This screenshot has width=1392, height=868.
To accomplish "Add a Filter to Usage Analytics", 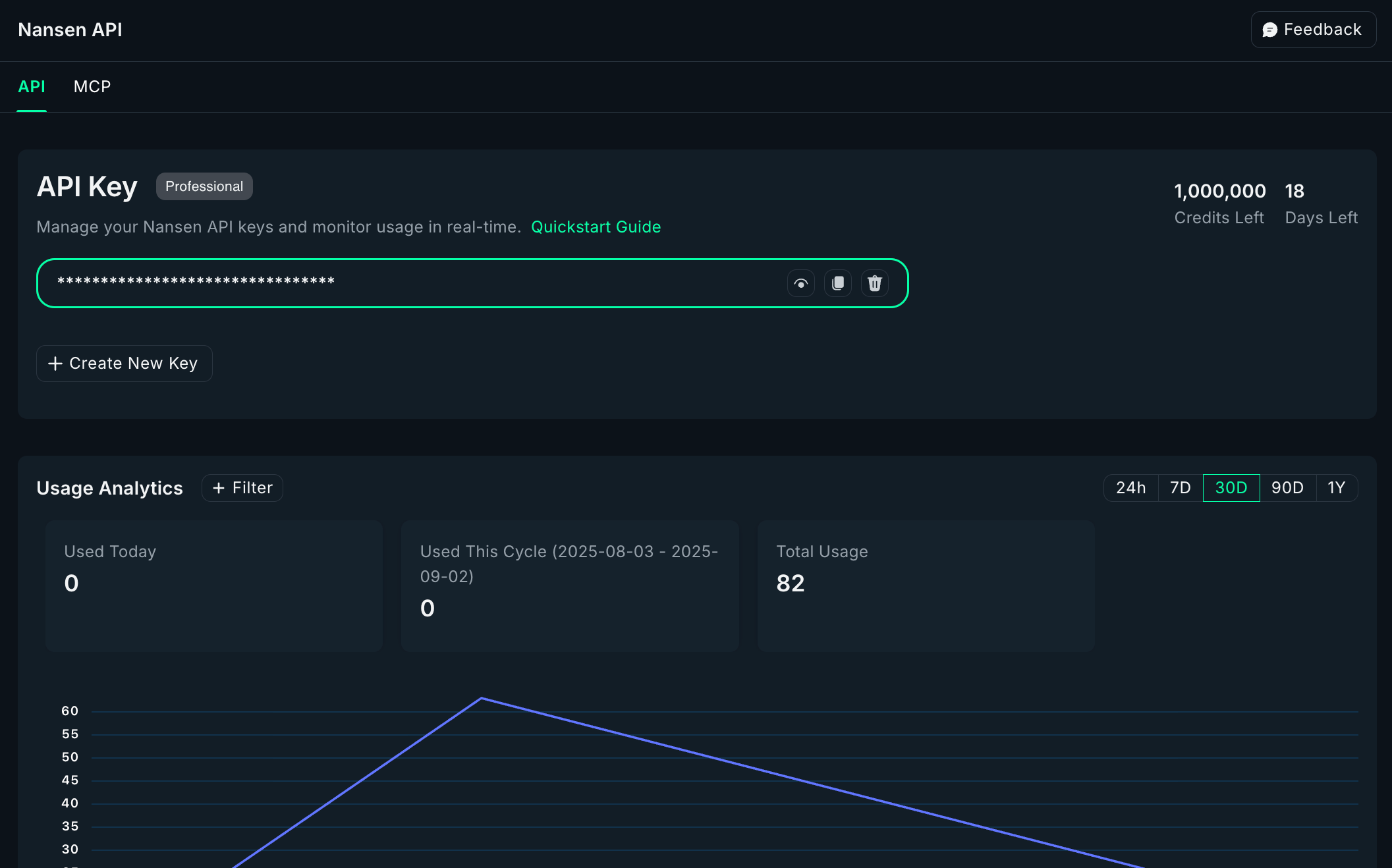I will (242, 488).
